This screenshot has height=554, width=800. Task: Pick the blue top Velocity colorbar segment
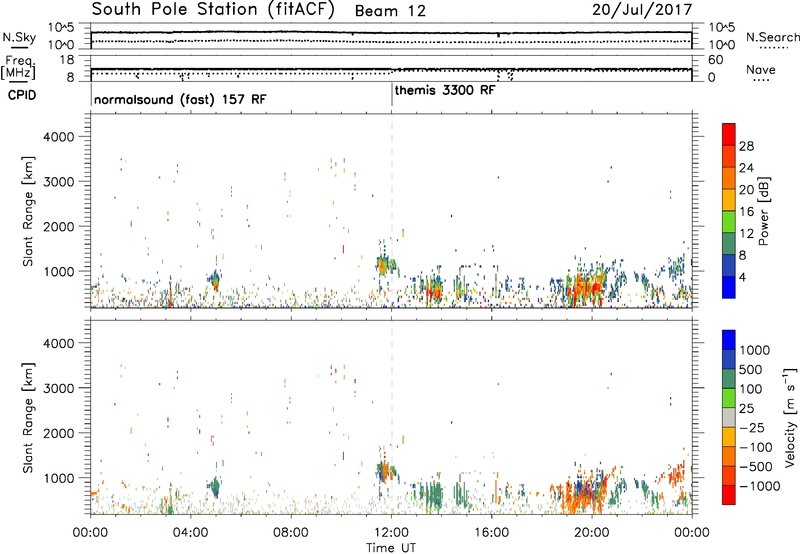click(729, 340)
